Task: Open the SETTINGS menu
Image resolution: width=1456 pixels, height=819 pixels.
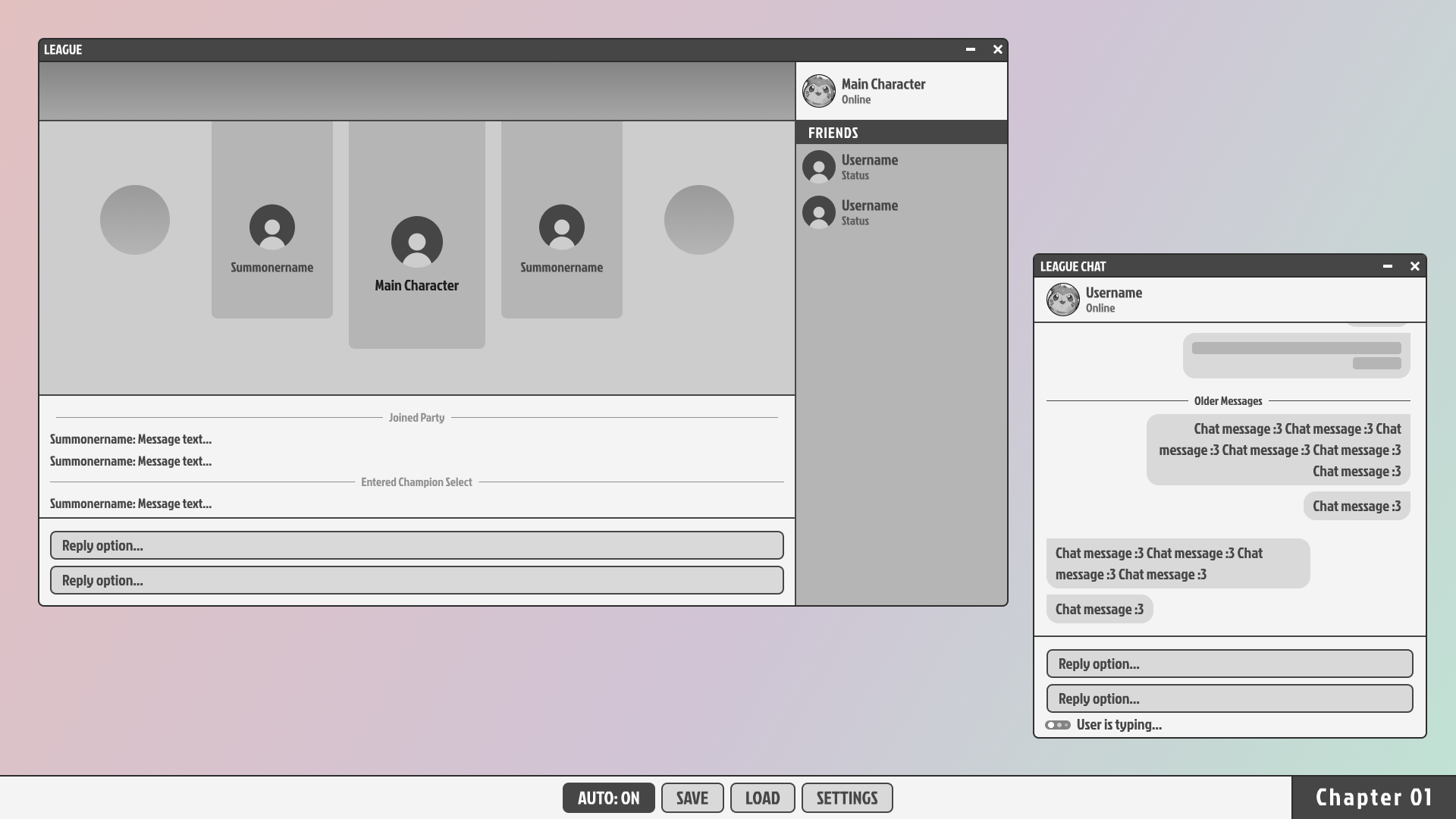Action: tap(846, 797)
